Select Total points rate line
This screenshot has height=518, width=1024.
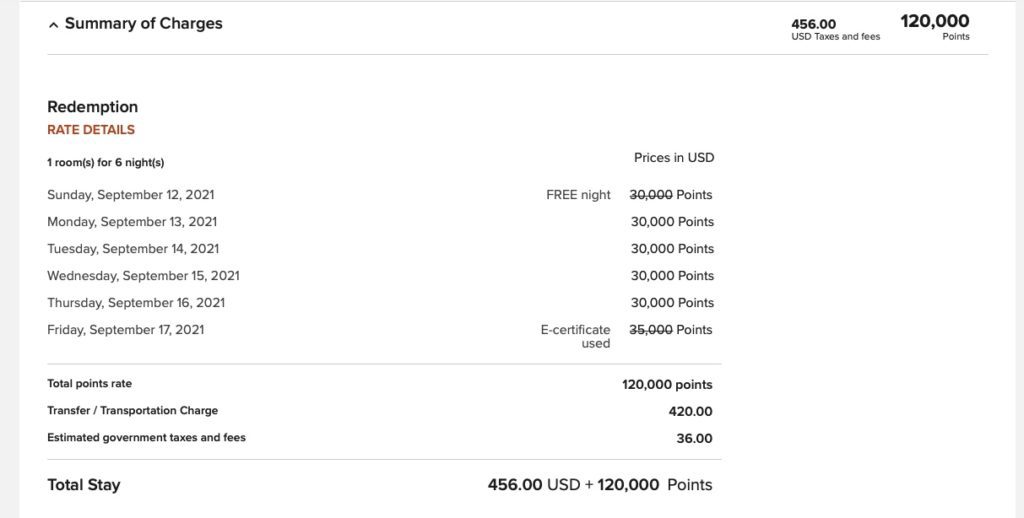point(89,384)
